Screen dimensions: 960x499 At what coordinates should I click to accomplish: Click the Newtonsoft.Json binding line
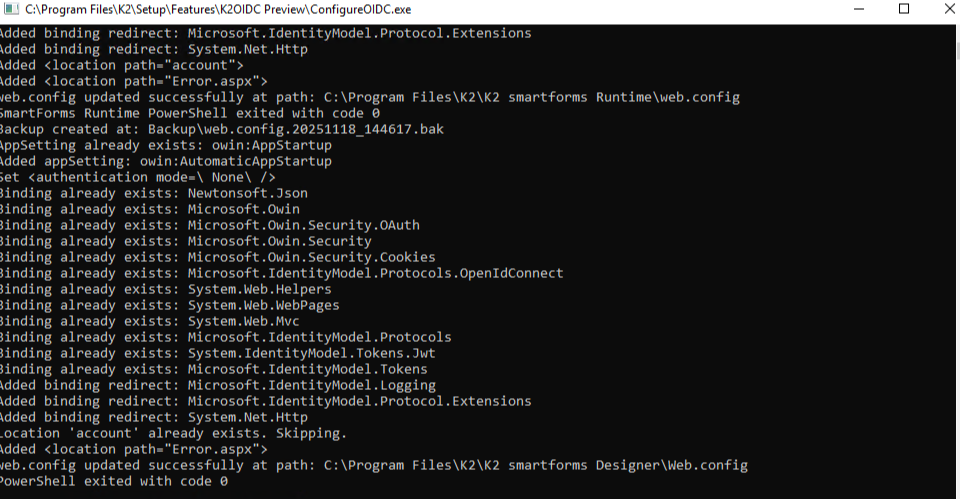click(x=153, y=193)
